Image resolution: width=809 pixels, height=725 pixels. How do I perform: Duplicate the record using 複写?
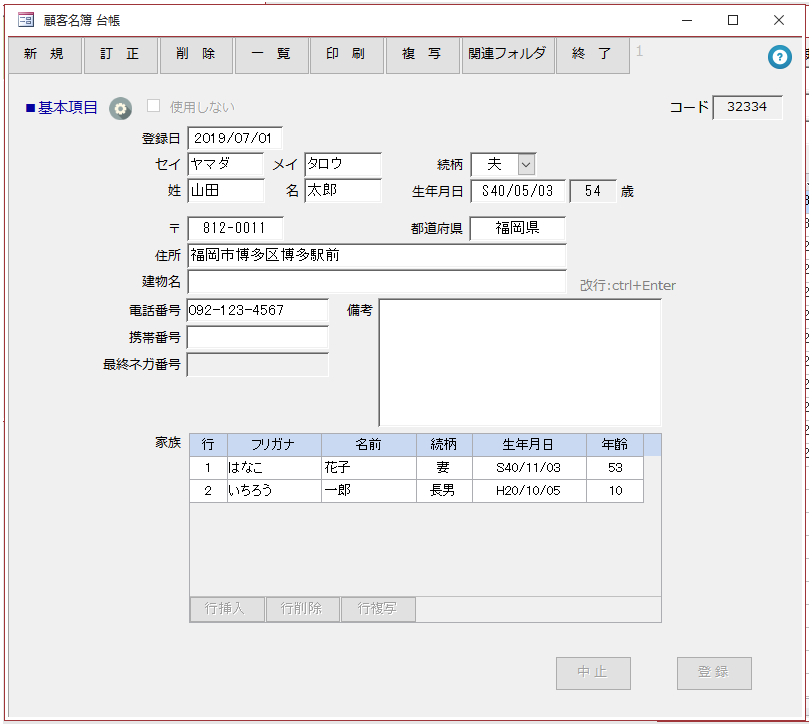[421, 56]
